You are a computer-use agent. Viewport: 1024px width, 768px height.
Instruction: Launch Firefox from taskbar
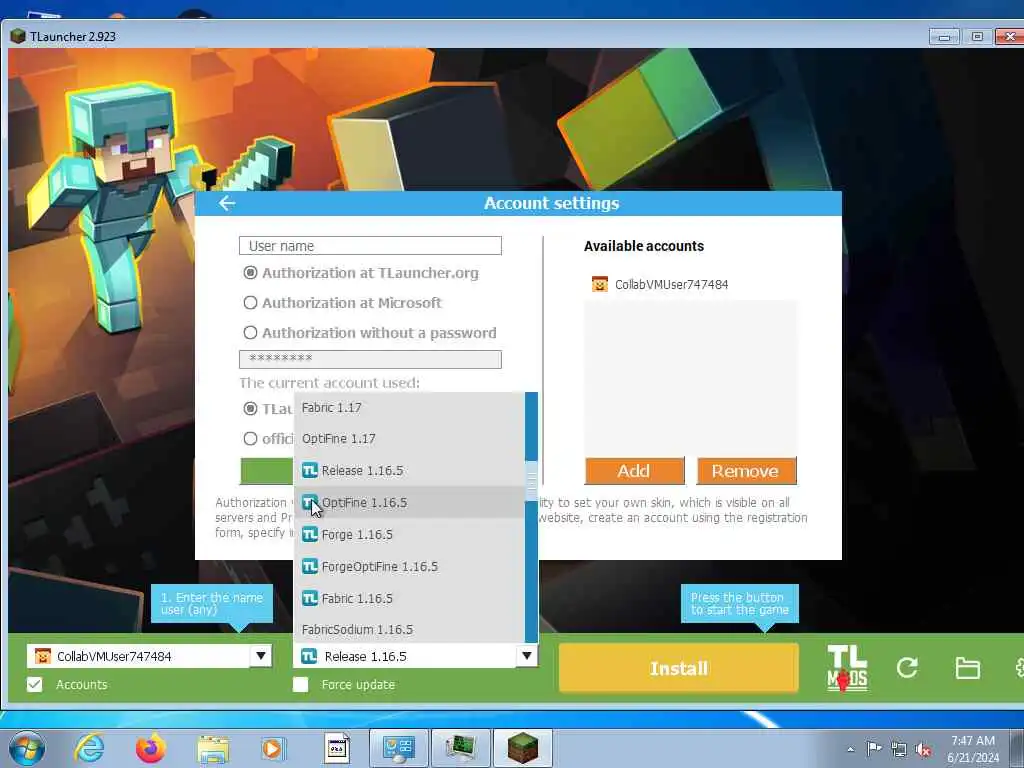coord(151,748)
